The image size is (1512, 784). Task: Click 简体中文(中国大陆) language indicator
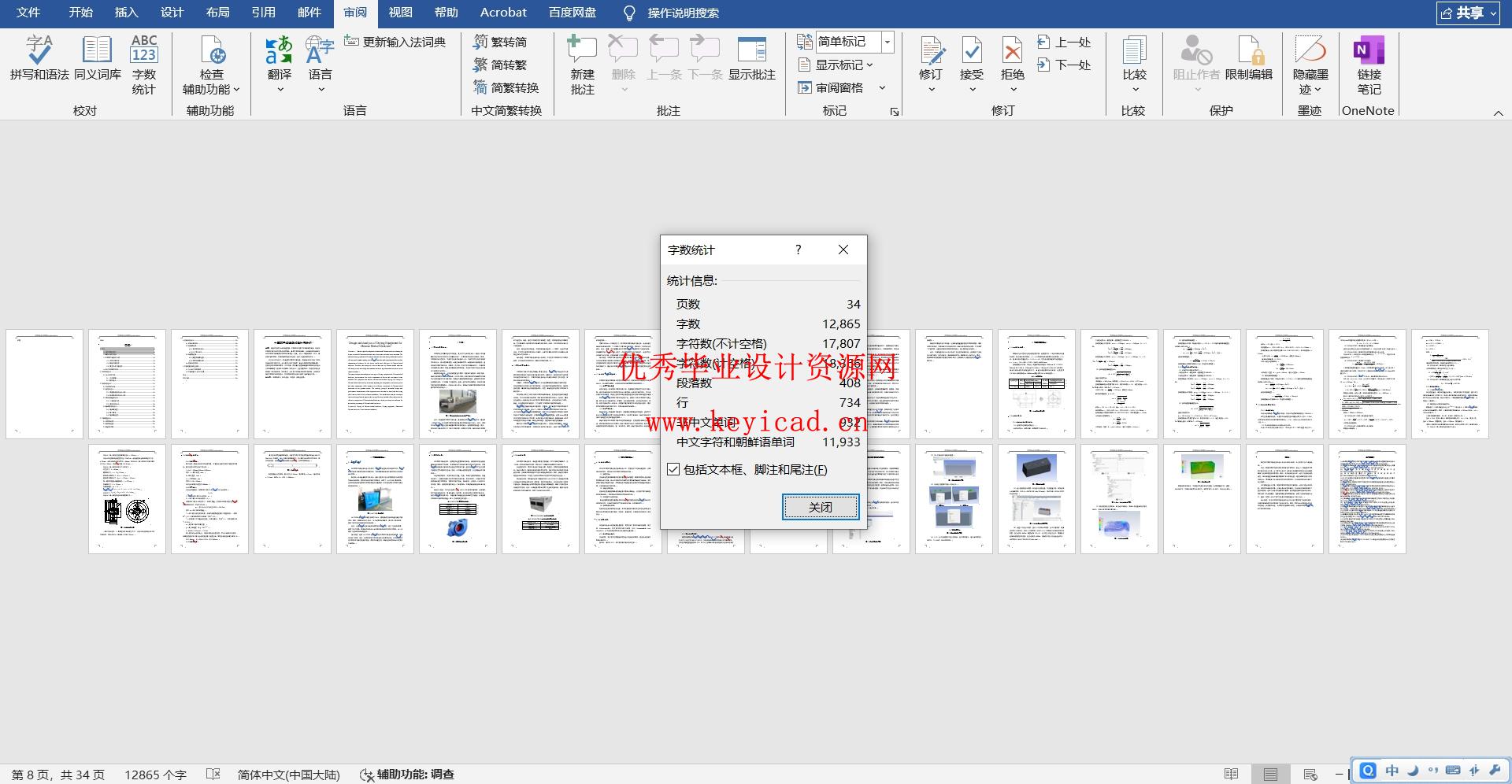click(288, 775)
